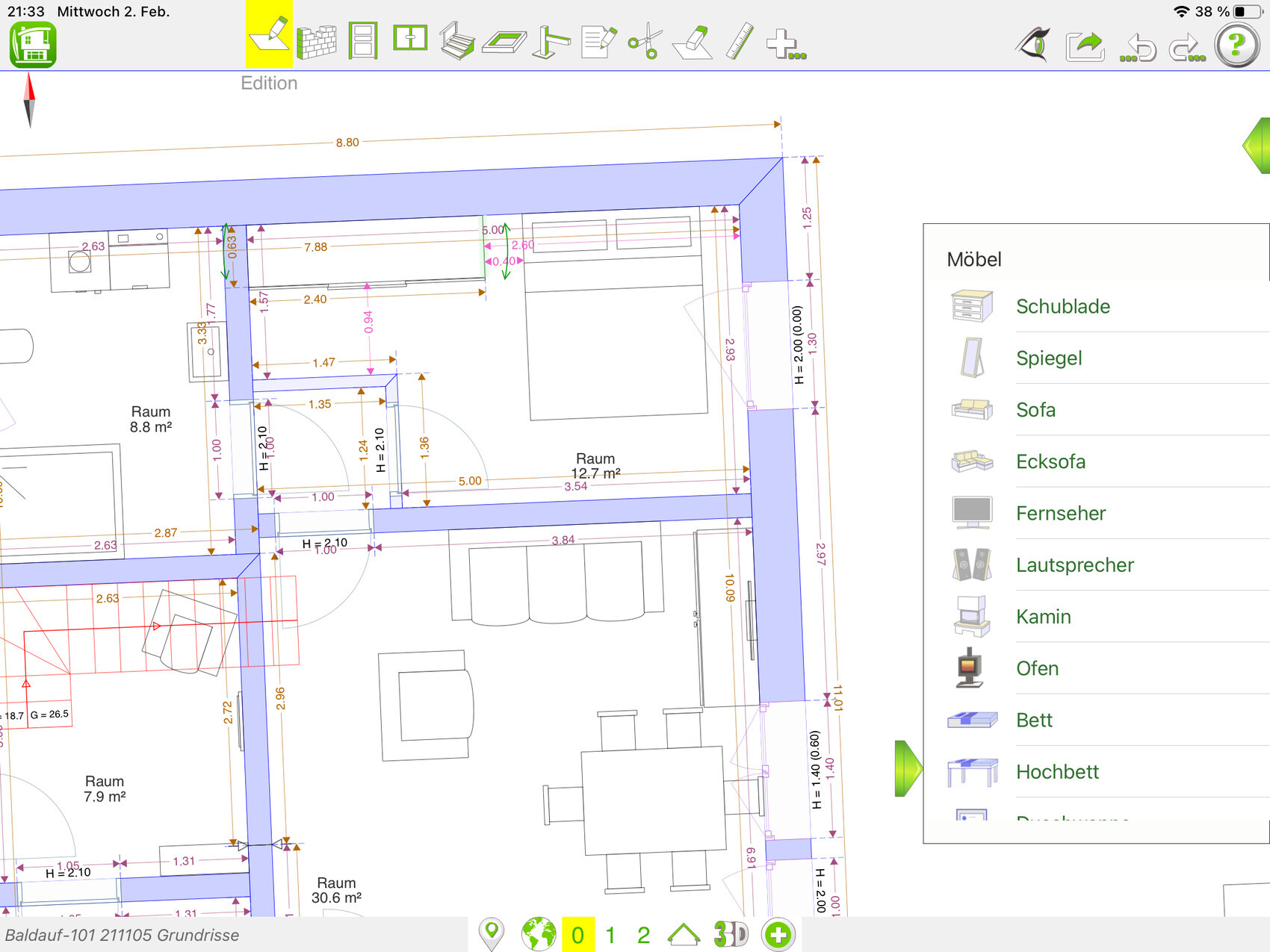Activate the ruler measurement tool
This screenshot has width=1270, height=952.
[740, 42]
